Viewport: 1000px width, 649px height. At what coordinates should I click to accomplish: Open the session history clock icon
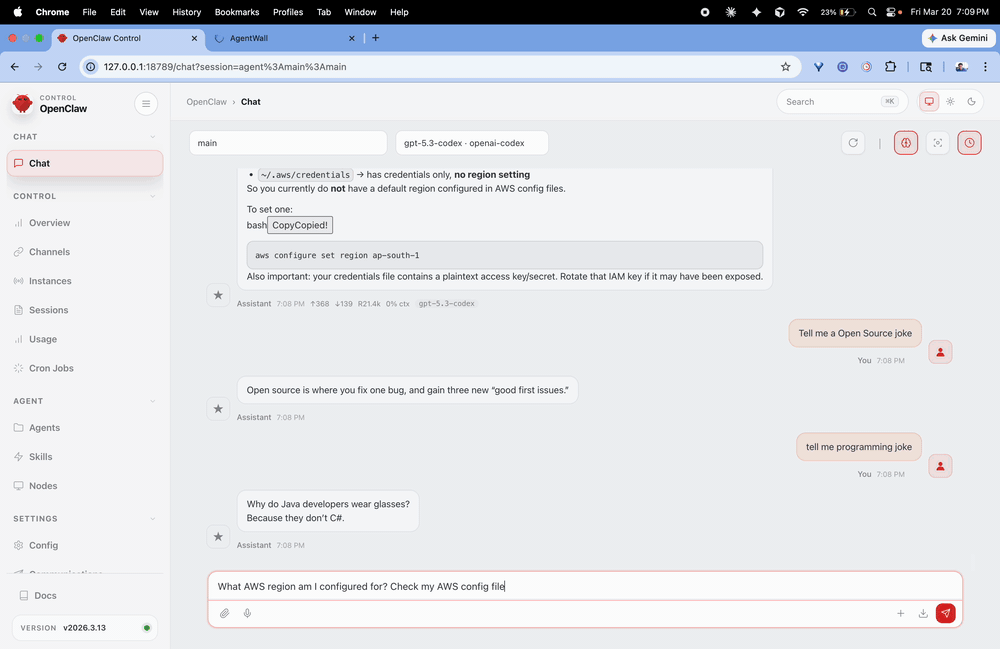point(969,142)
